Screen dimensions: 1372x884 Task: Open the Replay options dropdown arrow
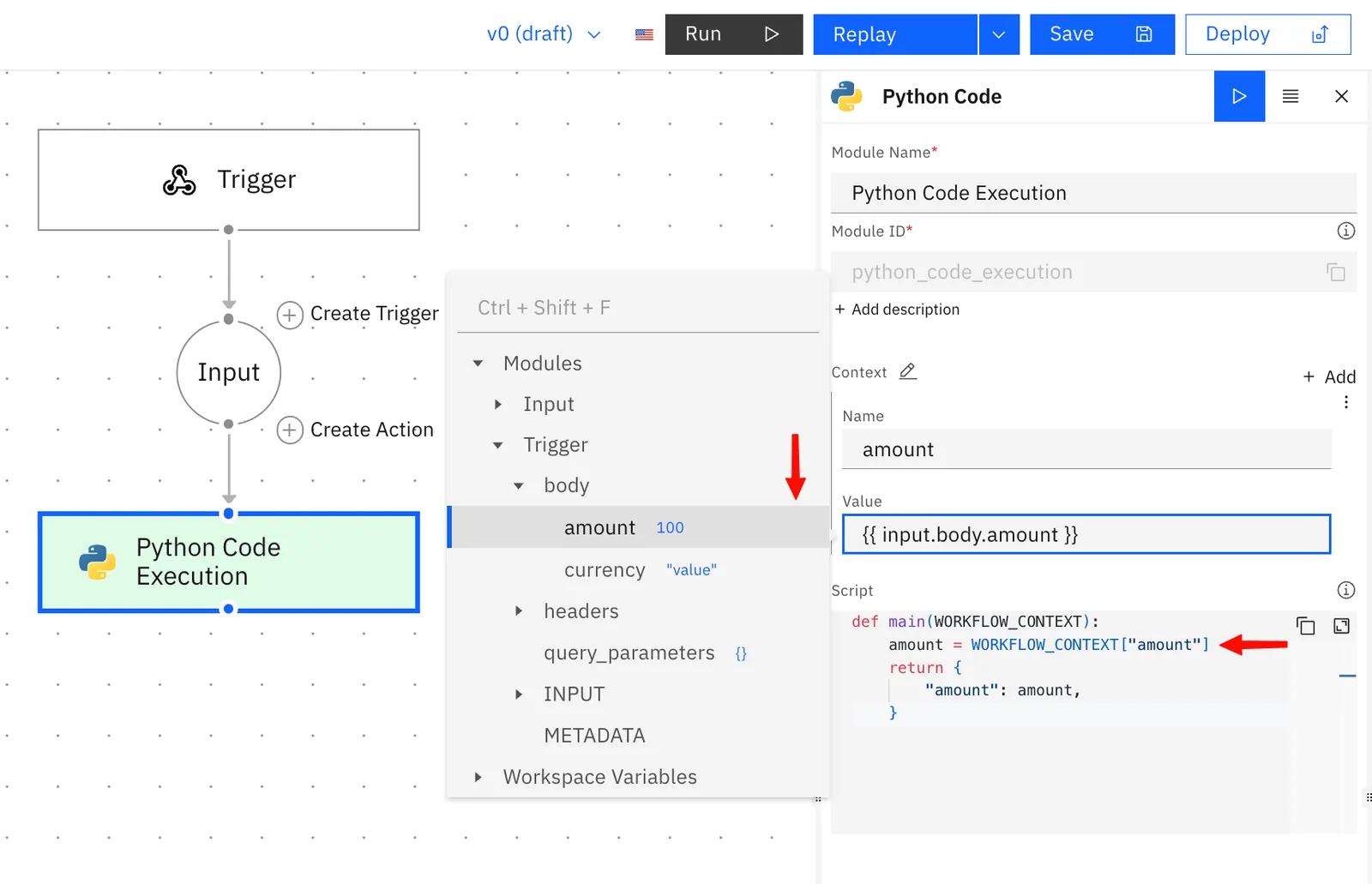coord(999,34)
